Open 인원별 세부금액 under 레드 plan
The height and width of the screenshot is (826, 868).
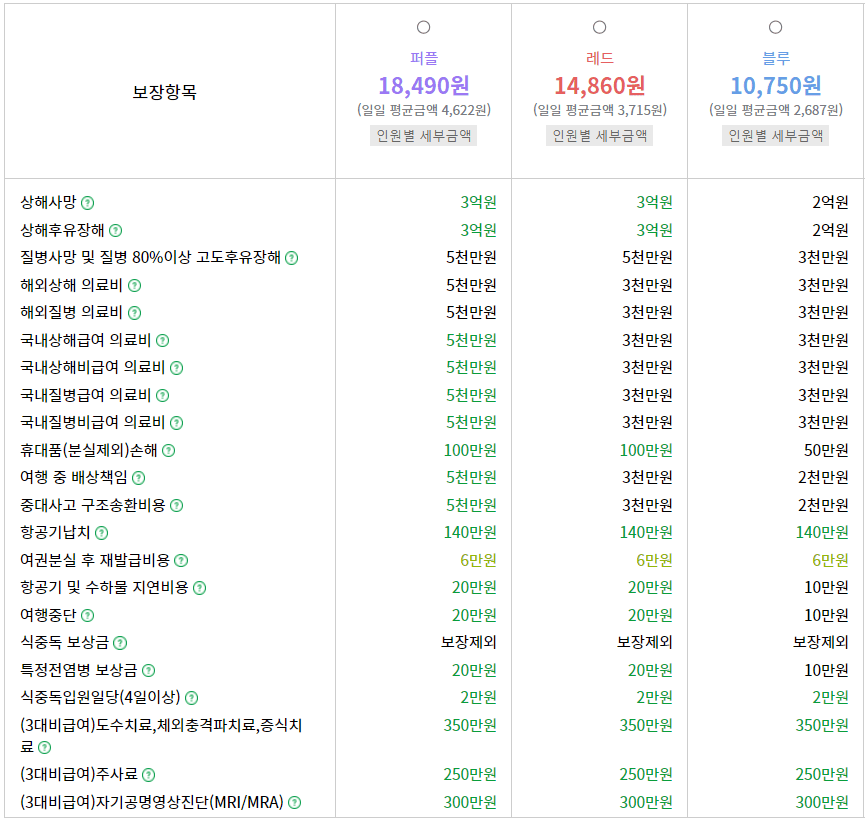pyautogui.click(x=600, y=136)
